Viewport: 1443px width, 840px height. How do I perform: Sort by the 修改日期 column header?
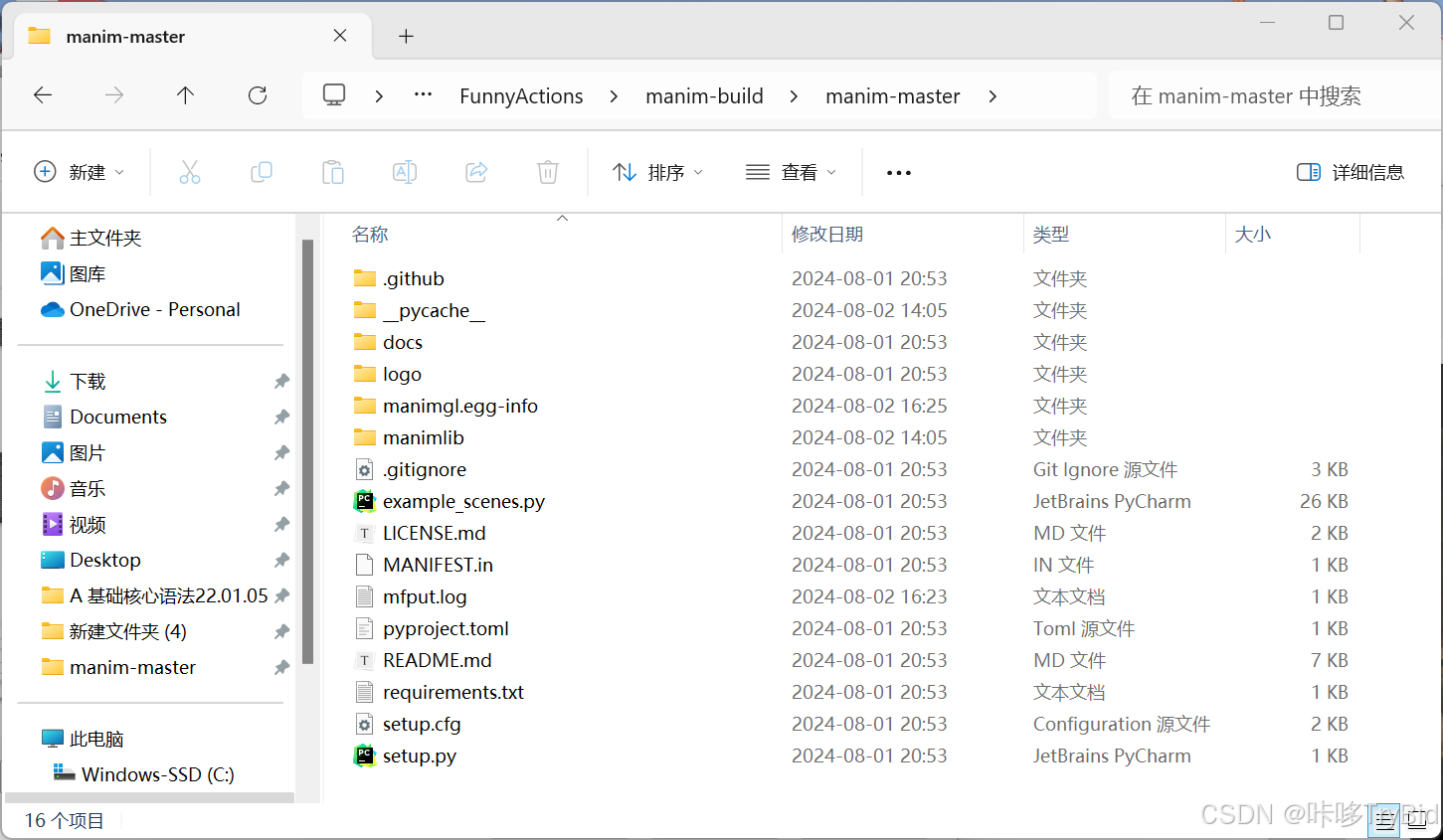[x=827, y=235]
